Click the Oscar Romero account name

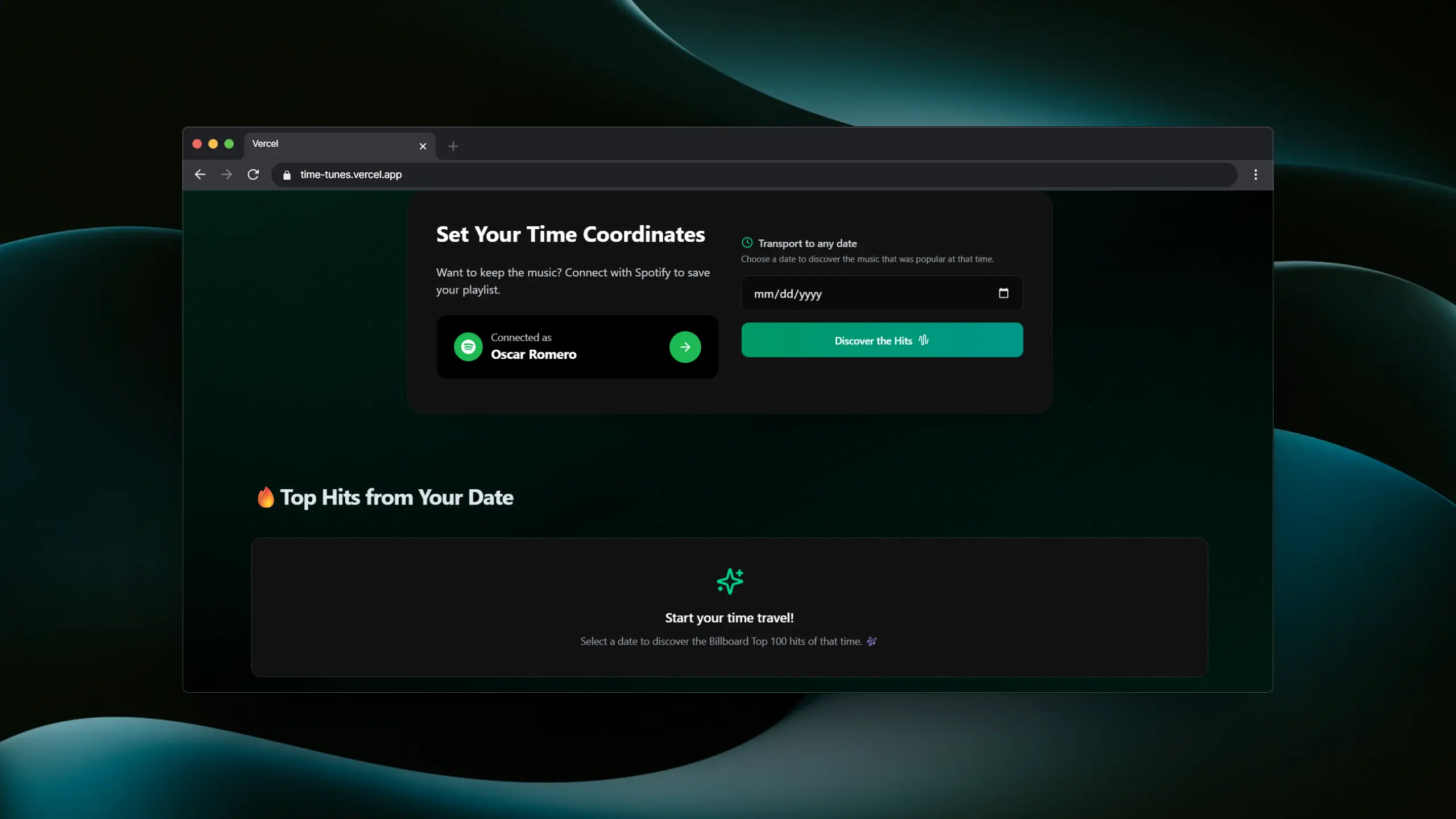pos(533,354)
